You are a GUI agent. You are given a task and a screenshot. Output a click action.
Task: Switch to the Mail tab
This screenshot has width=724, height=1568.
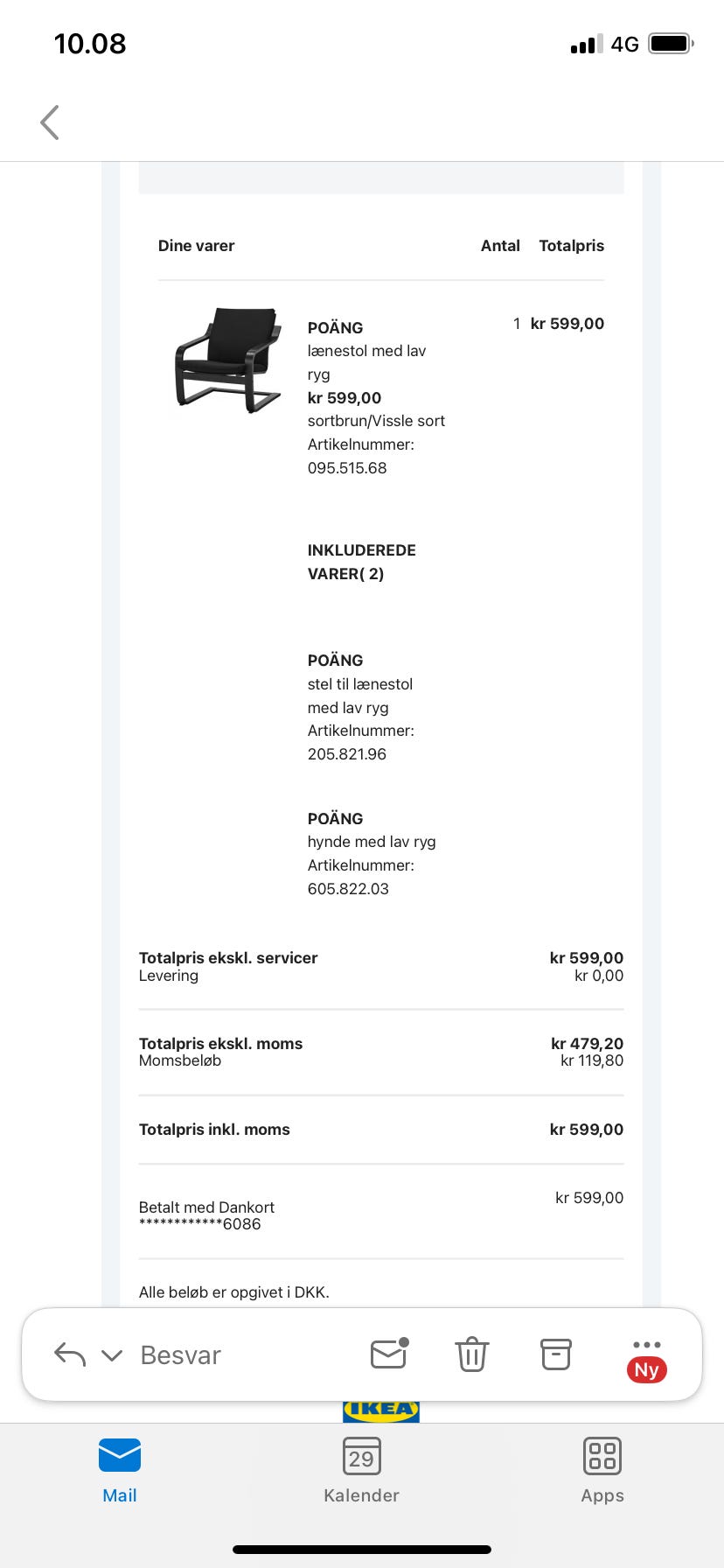point(120,1471)
